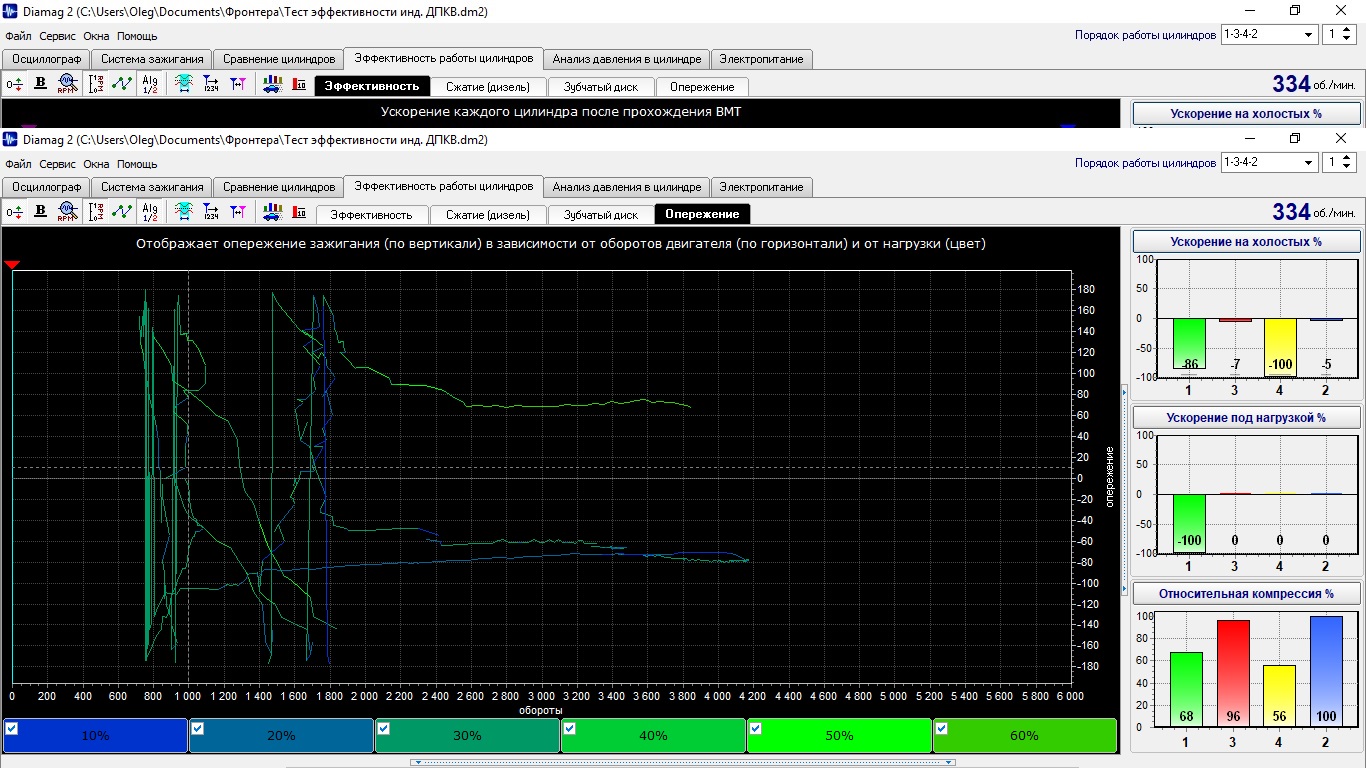Uncheck the 20% load checkbox

tap(198, 728)
